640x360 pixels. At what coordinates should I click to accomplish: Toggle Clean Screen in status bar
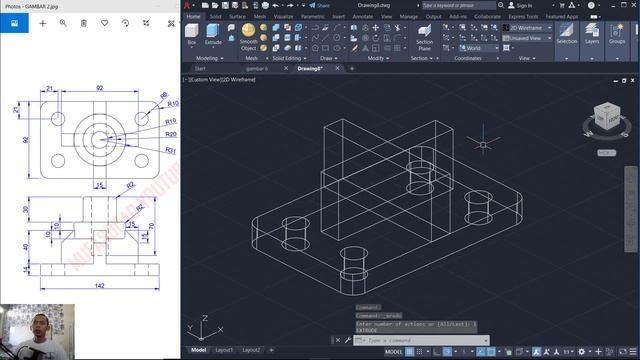tap(623, 351)
